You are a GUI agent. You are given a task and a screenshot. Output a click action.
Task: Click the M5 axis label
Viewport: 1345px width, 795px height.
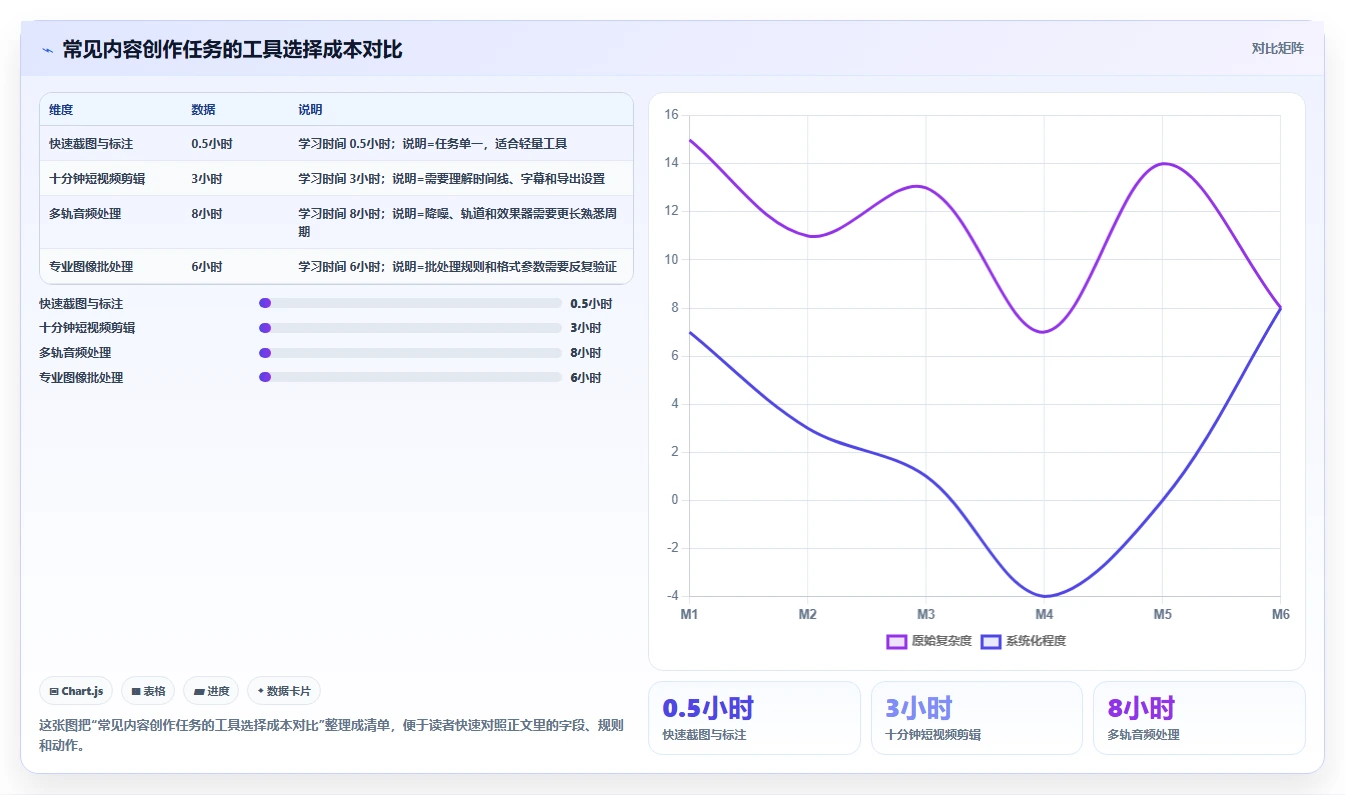point(1162,614)
